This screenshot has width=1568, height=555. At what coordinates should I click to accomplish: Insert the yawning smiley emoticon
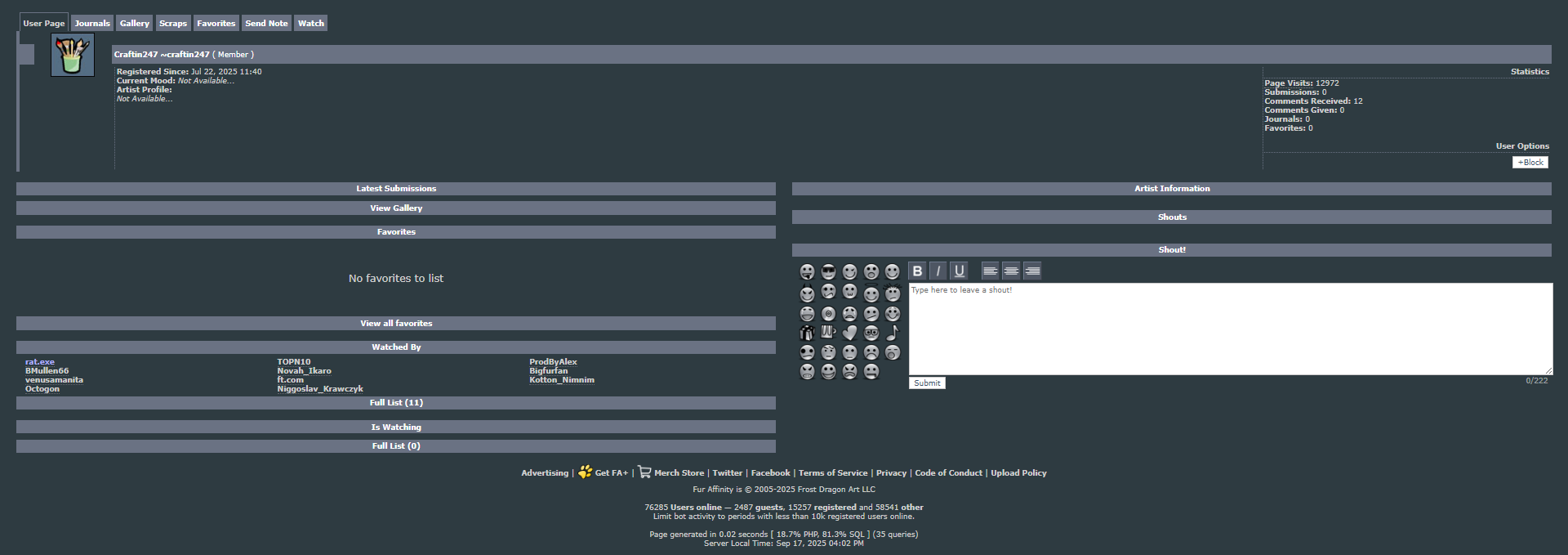click(893, 352)
